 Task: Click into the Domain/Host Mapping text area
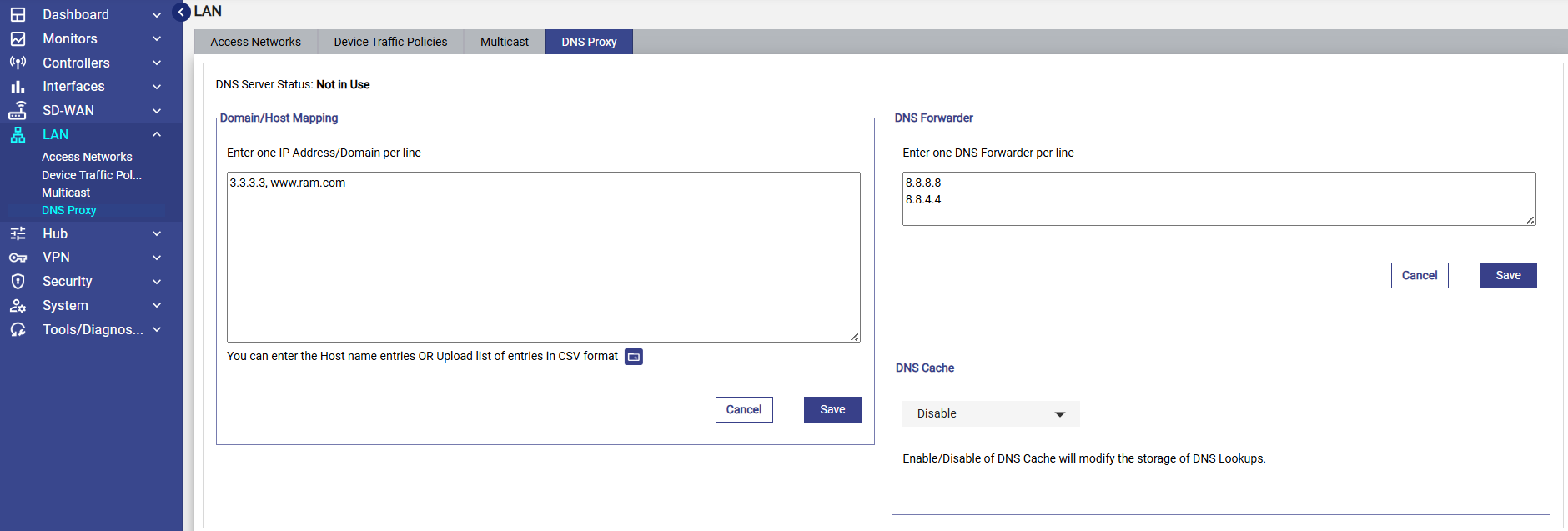point(543,257)
